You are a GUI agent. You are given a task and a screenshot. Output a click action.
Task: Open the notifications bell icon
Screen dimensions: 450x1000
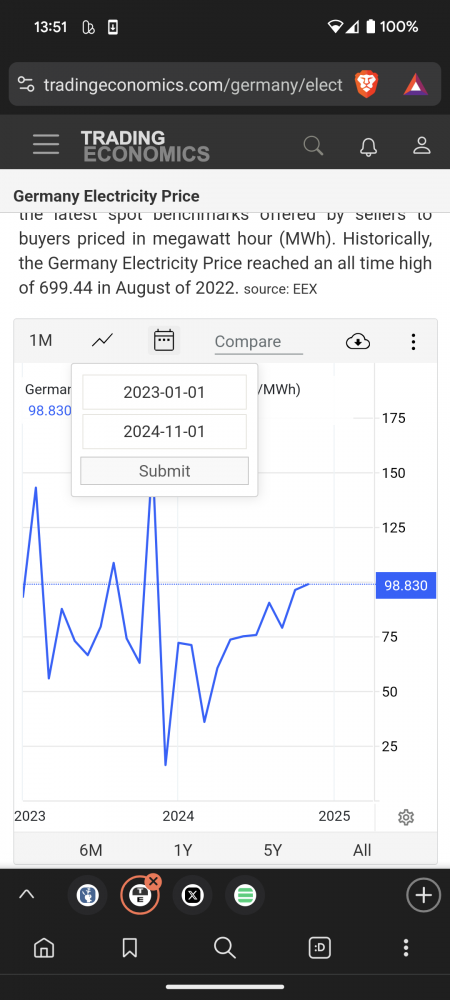[x=368, y=145]
